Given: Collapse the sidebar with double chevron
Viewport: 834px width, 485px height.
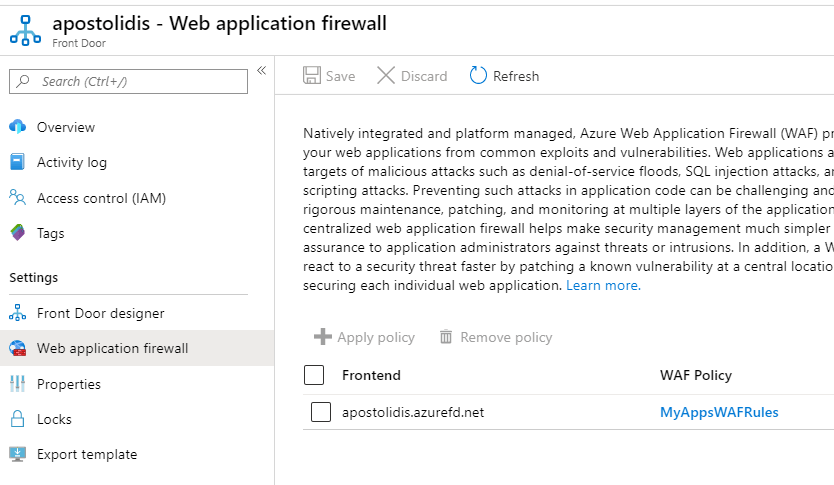Looking at the screenshot, I should click(261, 71).
